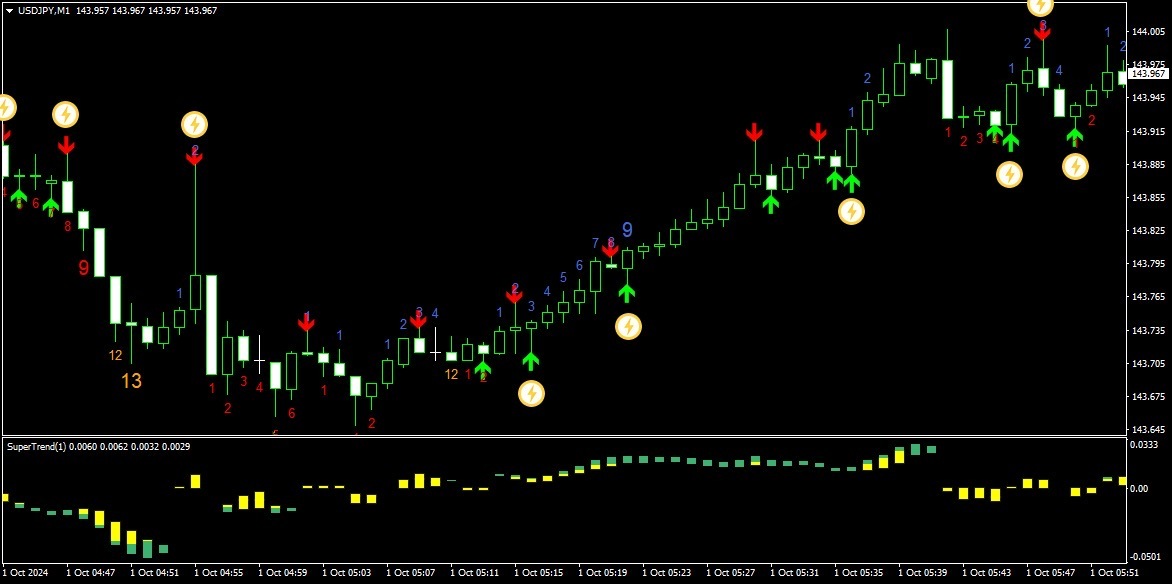Click the large red 9 count label
This screenshot has width=1172, height=584.
pos(84,268)
